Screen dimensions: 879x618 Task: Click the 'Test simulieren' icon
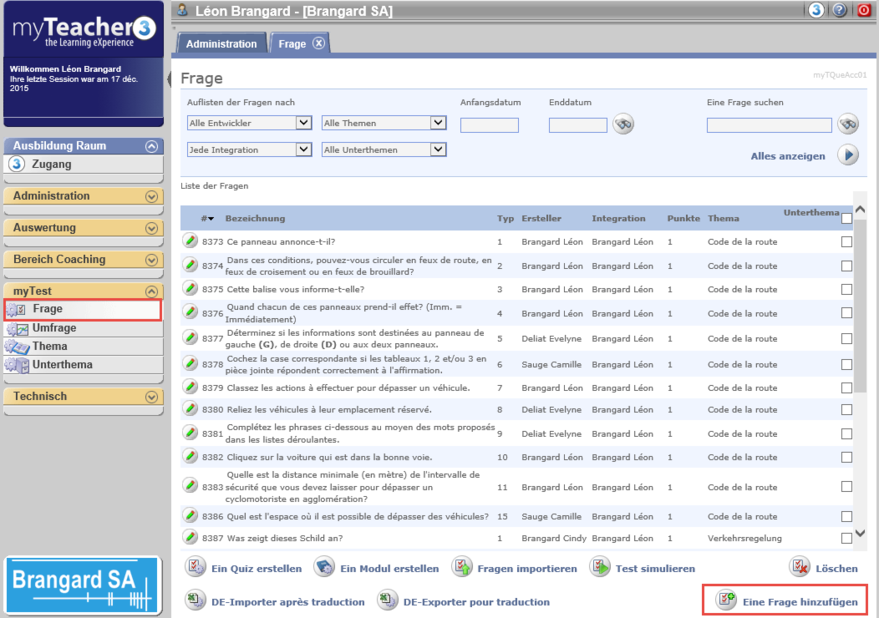(x=600, y=568)
